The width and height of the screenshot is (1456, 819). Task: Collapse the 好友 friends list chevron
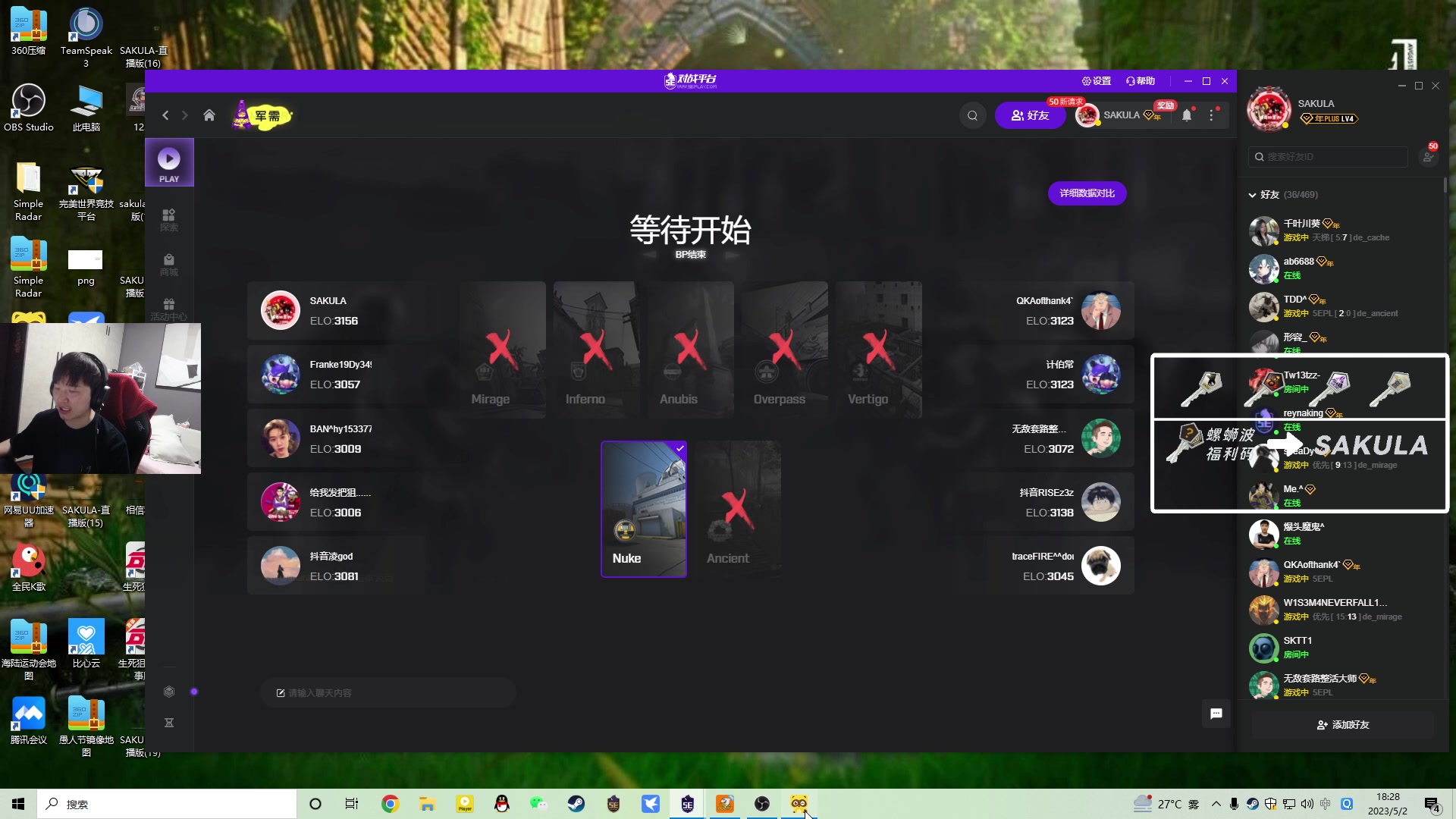(x=1252, y=195)
